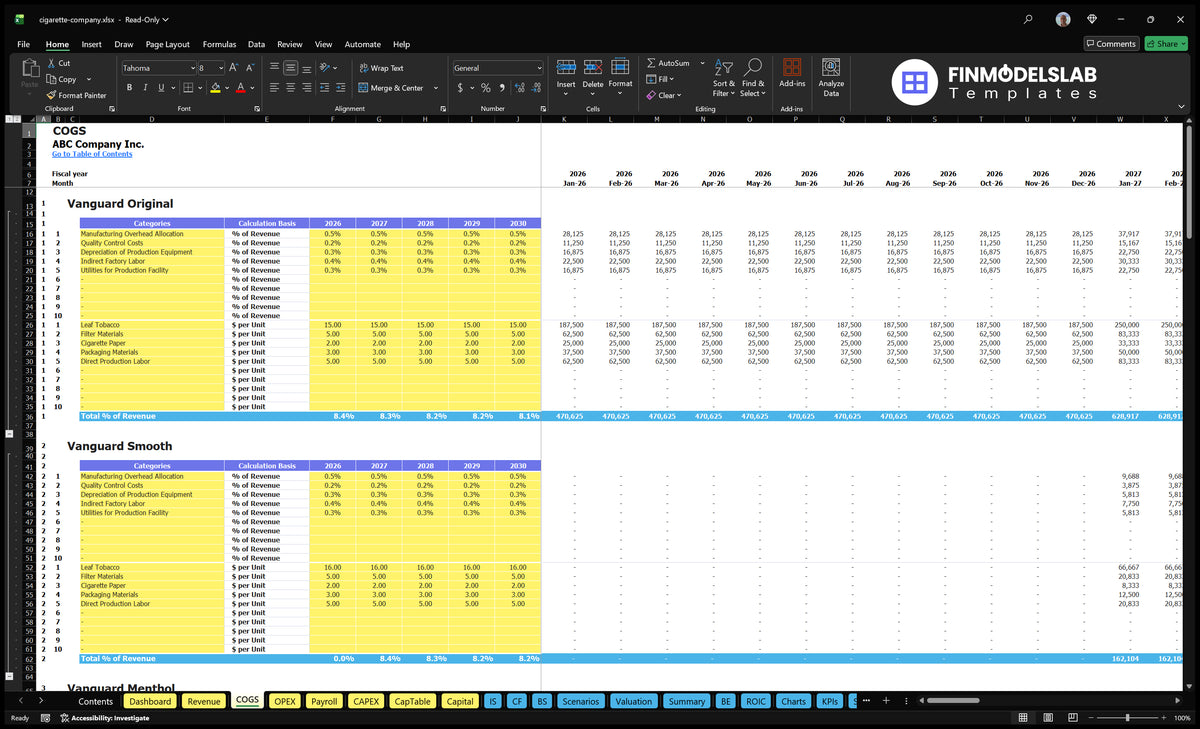Center text horizontally
Viewport: 1200px width, 729px height.
point(291,88)
